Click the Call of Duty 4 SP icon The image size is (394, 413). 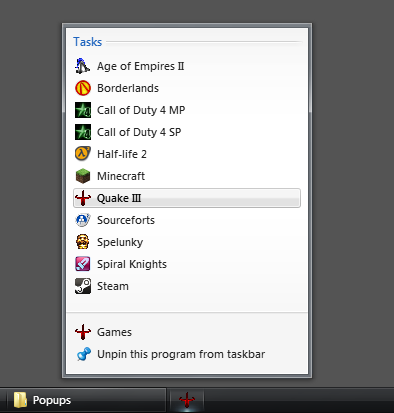83,132
